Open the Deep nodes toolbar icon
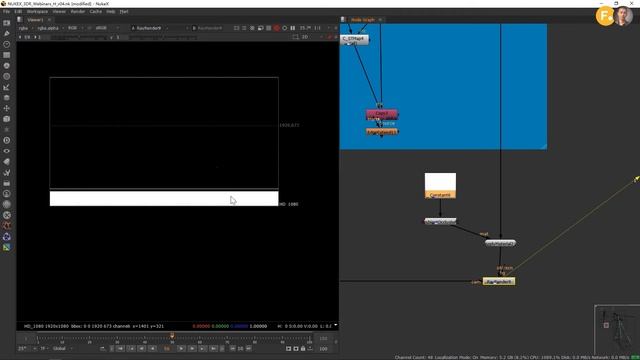Image resolution: width=640 pixels, height=360 pixels. (7, 140)
